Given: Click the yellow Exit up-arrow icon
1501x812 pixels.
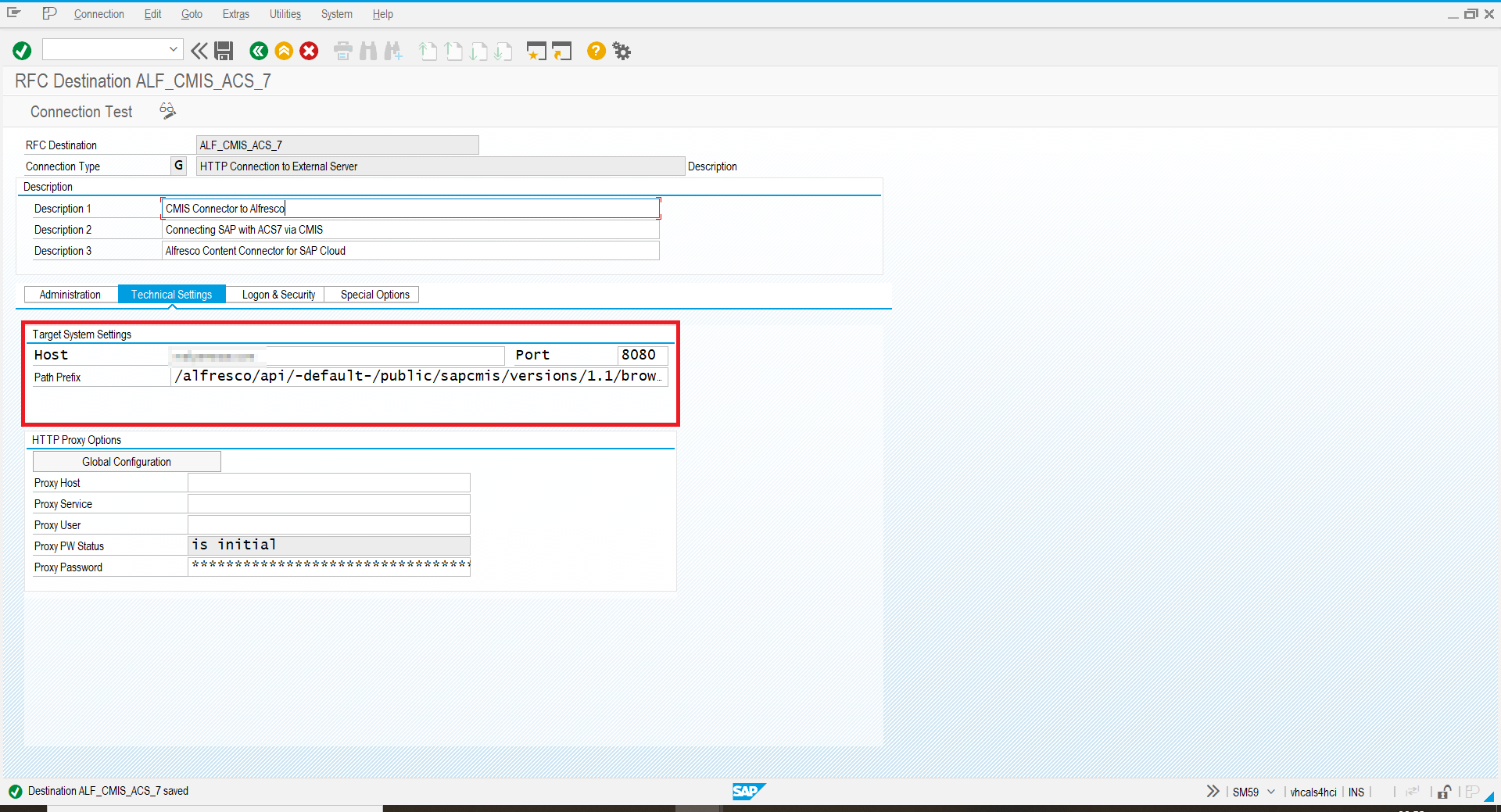Looking at the screenshot, I should coord(284,51).
